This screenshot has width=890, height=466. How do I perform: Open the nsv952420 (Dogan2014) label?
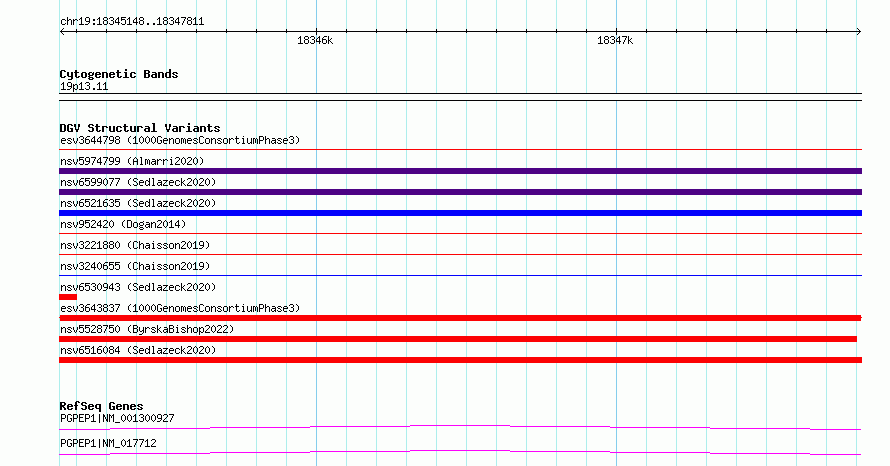pos(123,224)
